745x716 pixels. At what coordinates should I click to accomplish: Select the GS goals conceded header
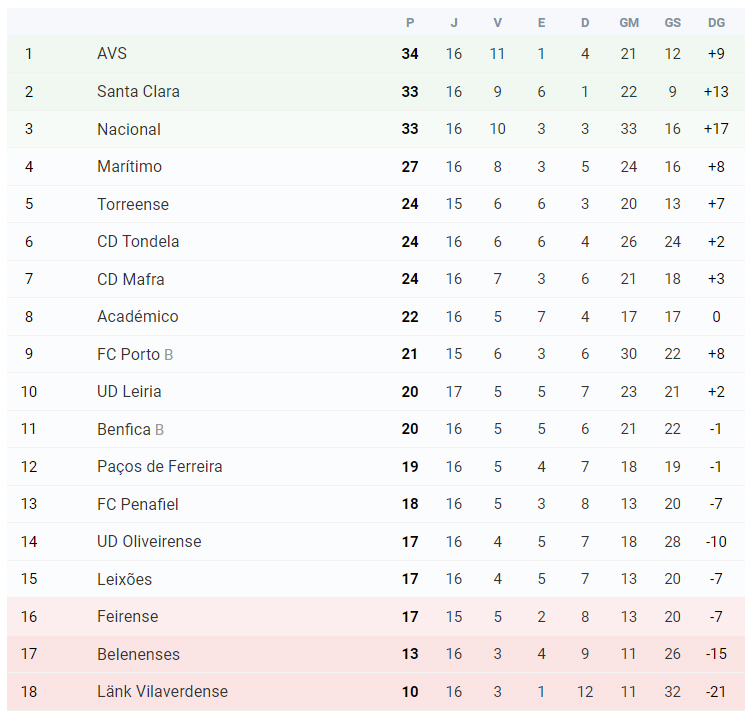coord(672,23)
